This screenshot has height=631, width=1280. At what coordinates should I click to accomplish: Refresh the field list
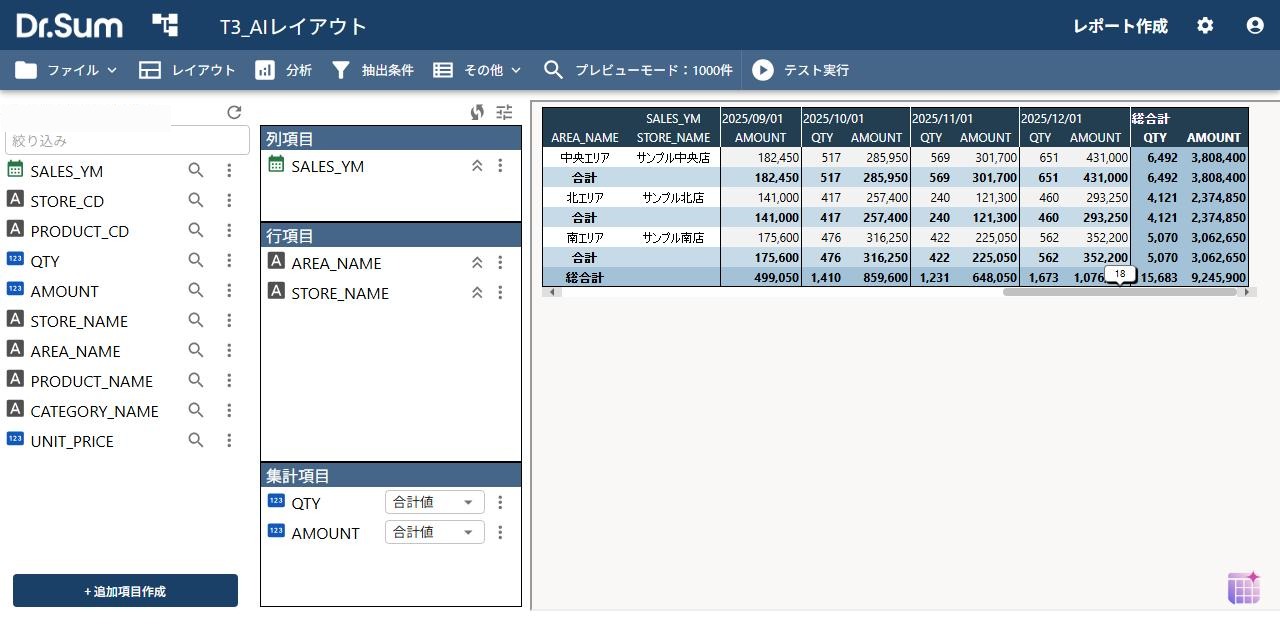coord(234,113)
